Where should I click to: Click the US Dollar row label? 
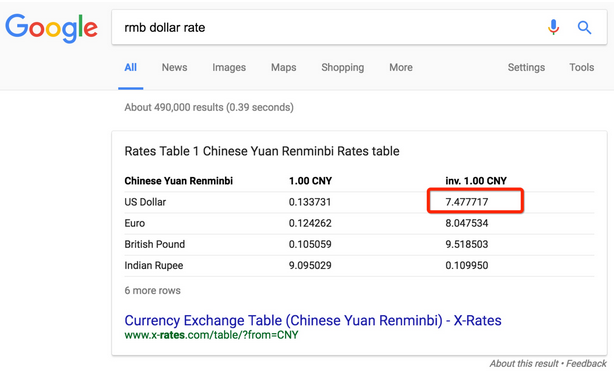tap(145, 202)
